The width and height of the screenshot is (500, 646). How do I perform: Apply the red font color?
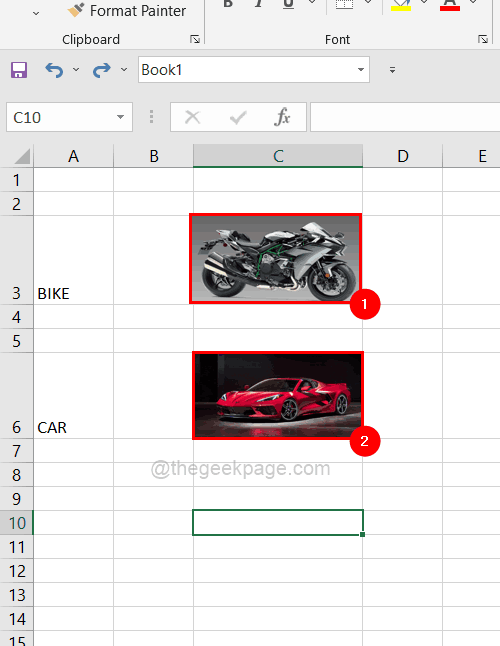[450, 5]
